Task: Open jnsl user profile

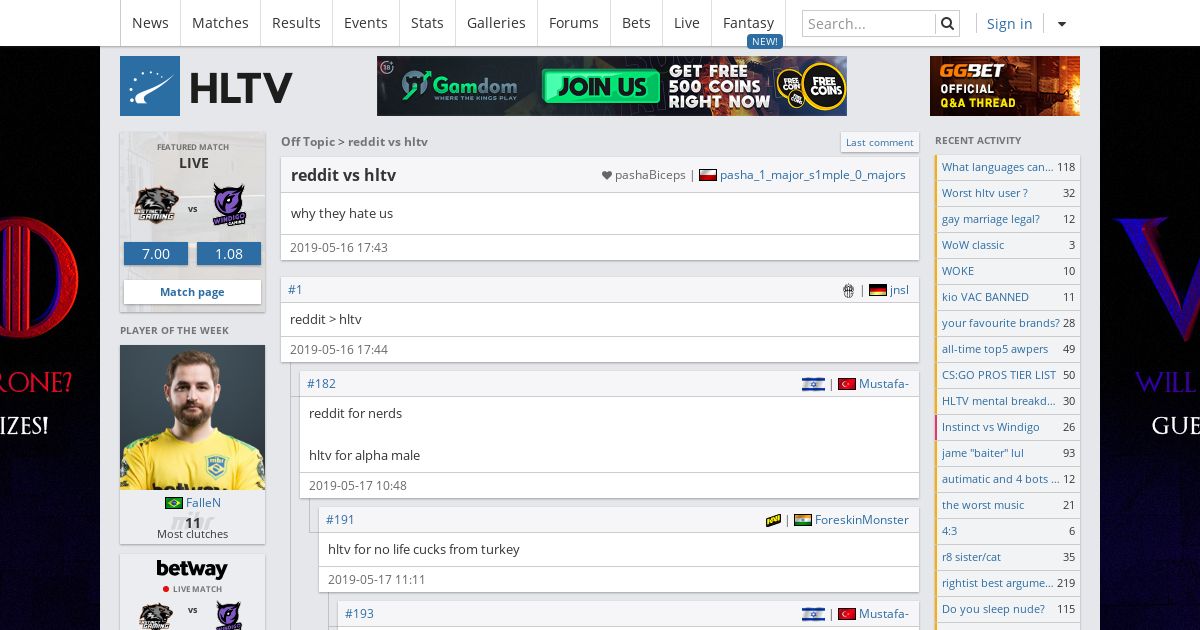Action: pos(899,290)
